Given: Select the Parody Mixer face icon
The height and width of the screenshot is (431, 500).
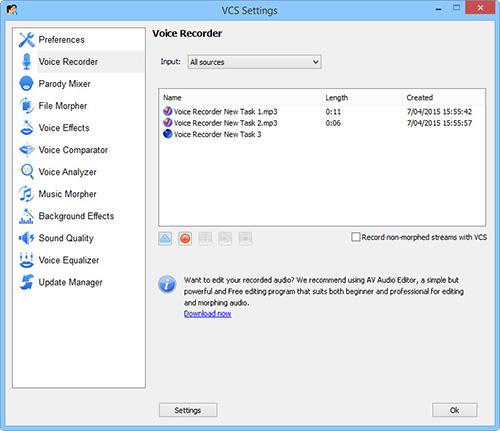Looking at the screenshot, I should tap(26, 84).
